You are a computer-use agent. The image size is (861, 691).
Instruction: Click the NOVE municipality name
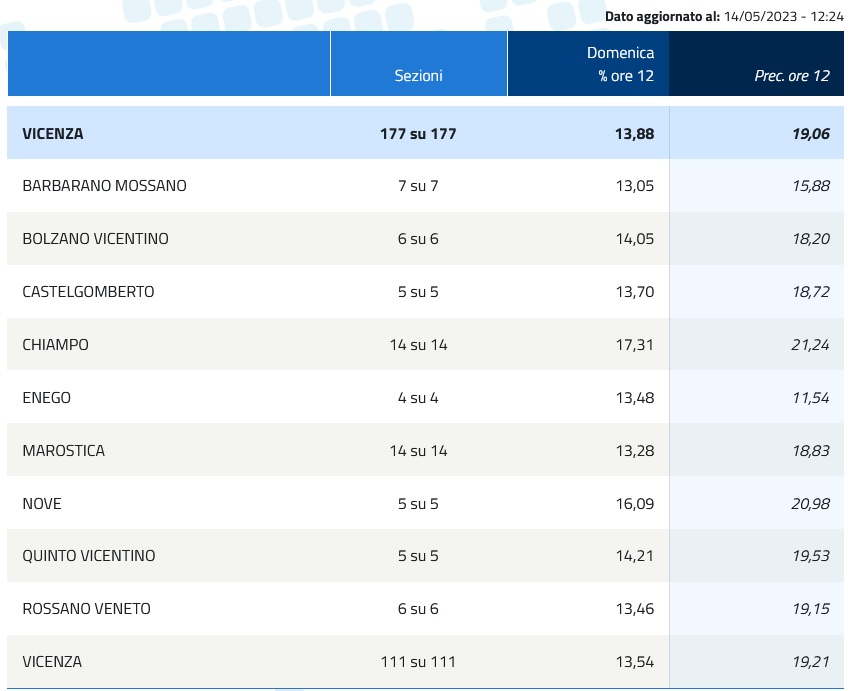click(42, 504)
